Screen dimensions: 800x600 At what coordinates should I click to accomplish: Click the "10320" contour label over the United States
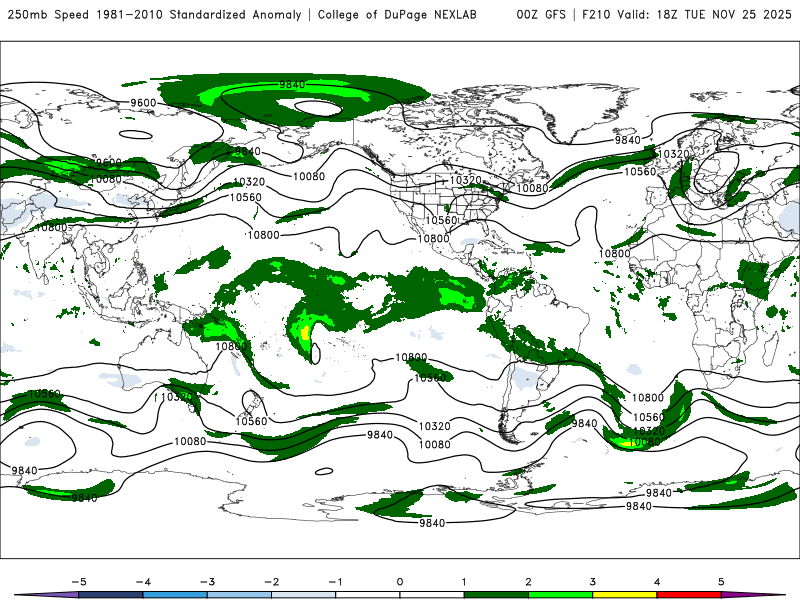465,180
